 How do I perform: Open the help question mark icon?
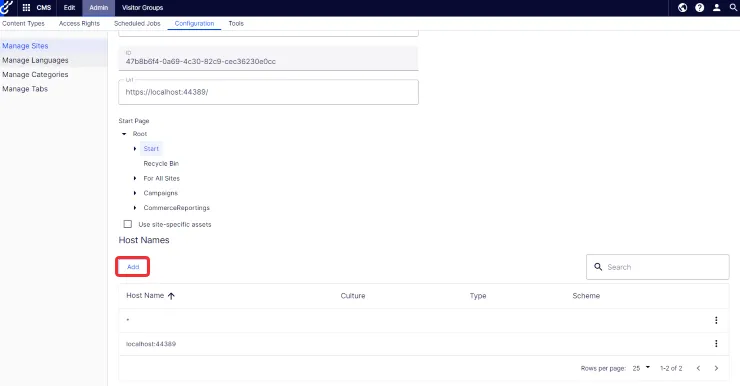[x=699, y=8]
